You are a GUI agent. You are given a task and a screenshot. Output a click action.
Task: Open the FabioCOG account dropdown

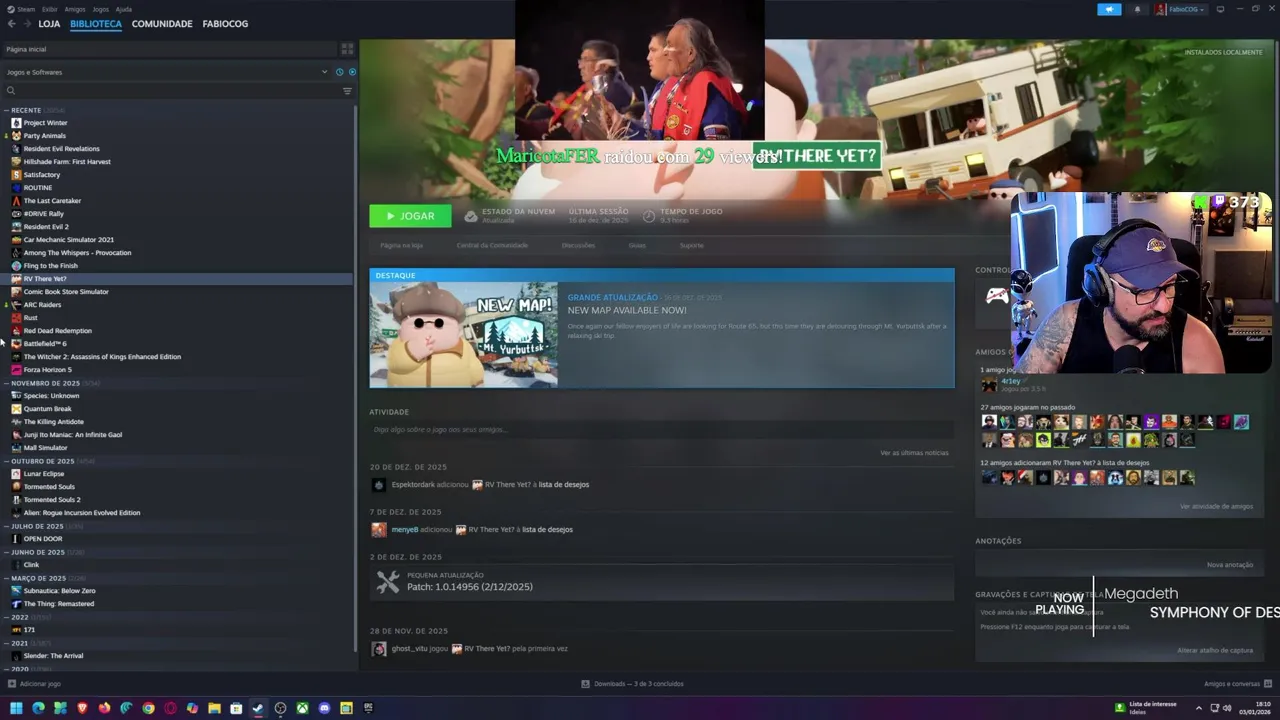(x=1180, y=9)
